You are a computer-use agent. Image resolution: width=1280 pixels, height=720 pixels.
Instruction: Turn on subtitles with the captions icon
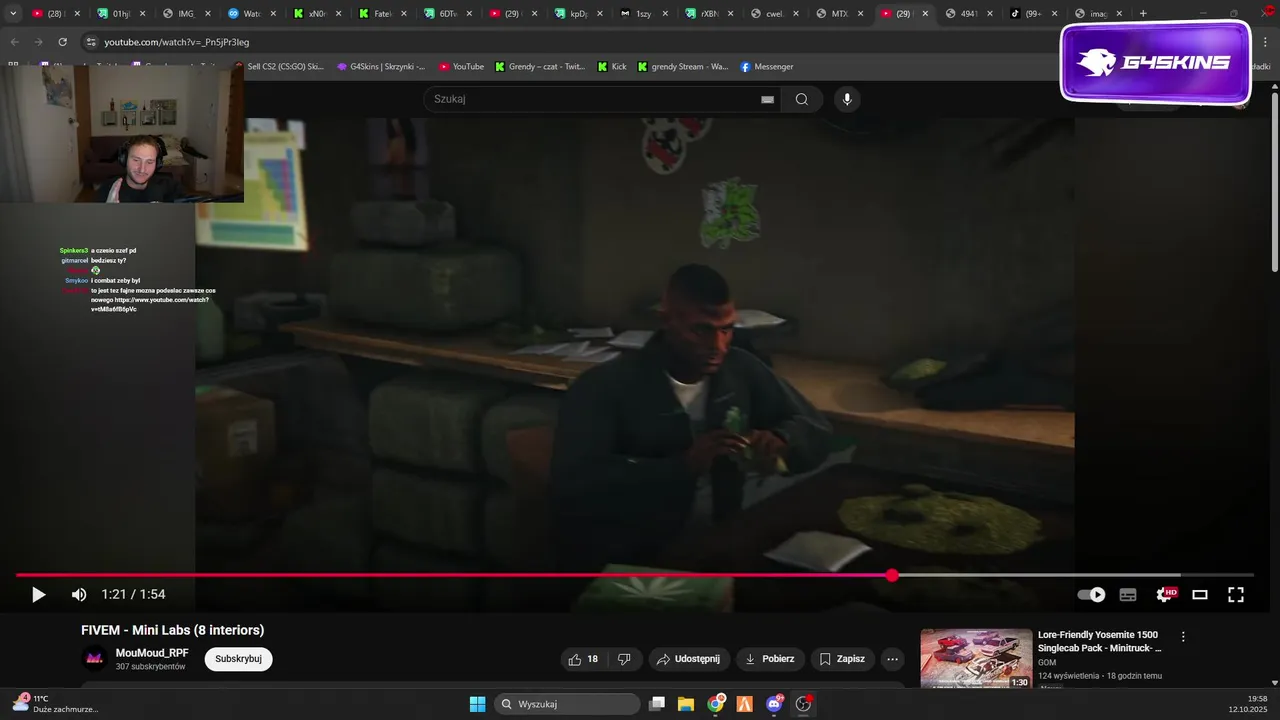[x=1128, y=595]
